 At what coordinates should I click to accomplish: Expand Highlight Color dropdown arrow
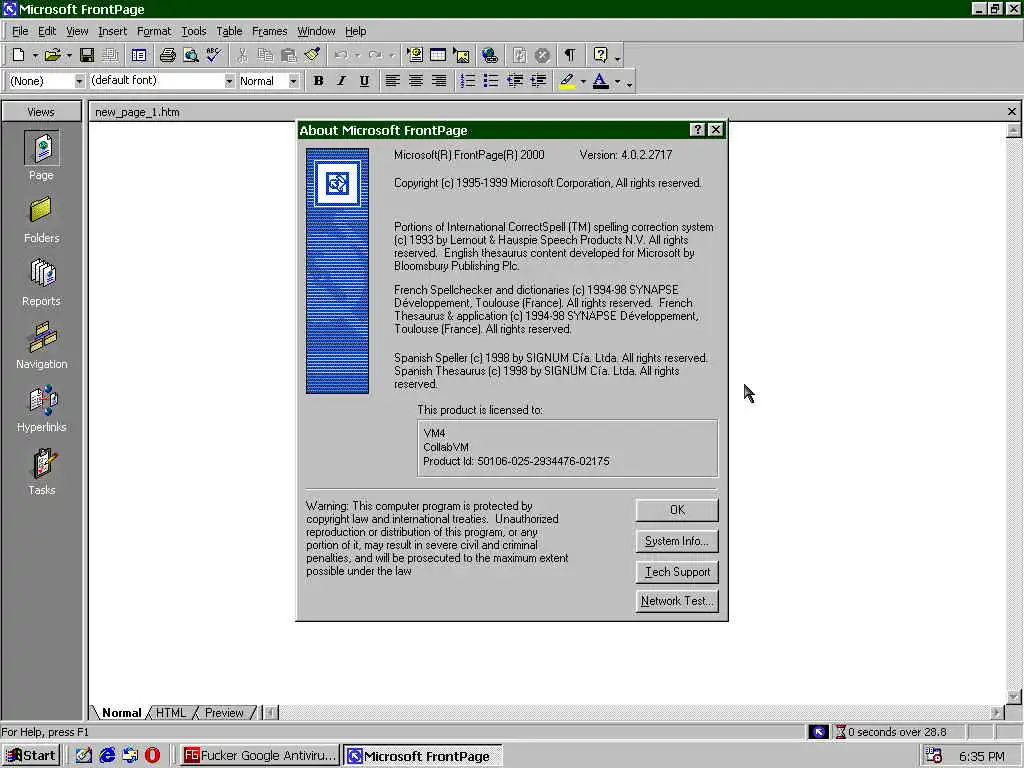click(x=583, y=82)
